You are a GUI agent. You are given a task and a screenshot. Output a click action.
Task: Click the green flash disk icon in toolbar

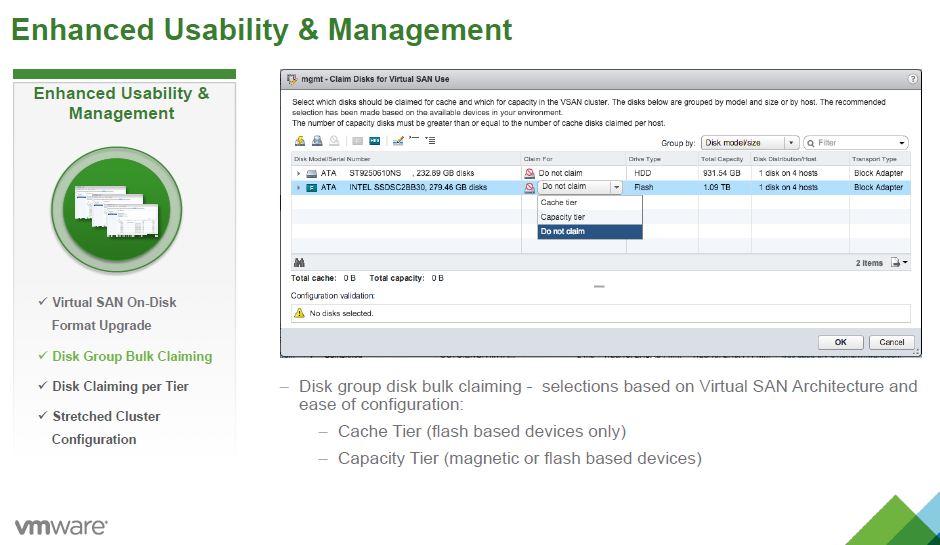click(x=375, y=142)
